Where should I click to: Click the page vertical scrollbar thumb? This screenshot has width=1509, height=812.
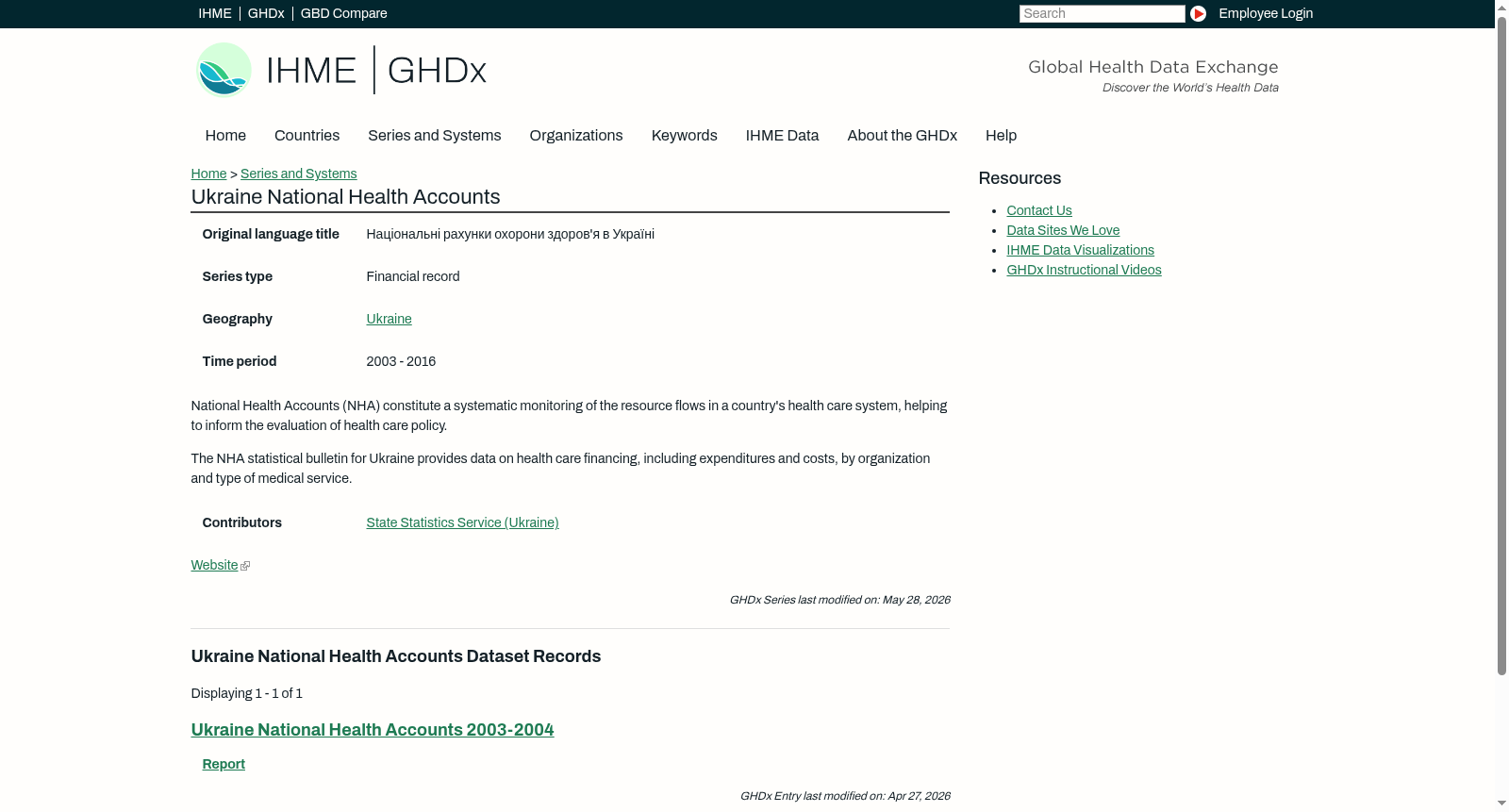tap(1501, 344)
